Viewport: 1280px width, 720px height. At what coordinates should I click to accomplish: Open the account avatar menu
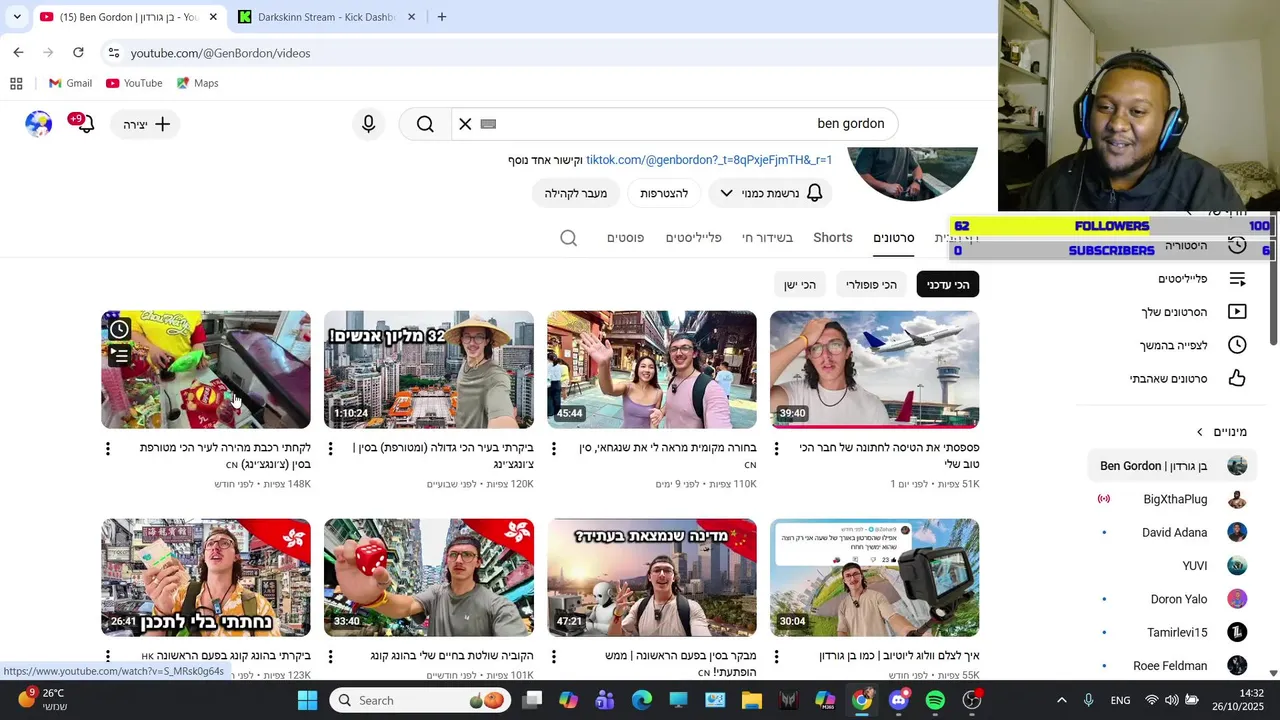pos(38,124)
